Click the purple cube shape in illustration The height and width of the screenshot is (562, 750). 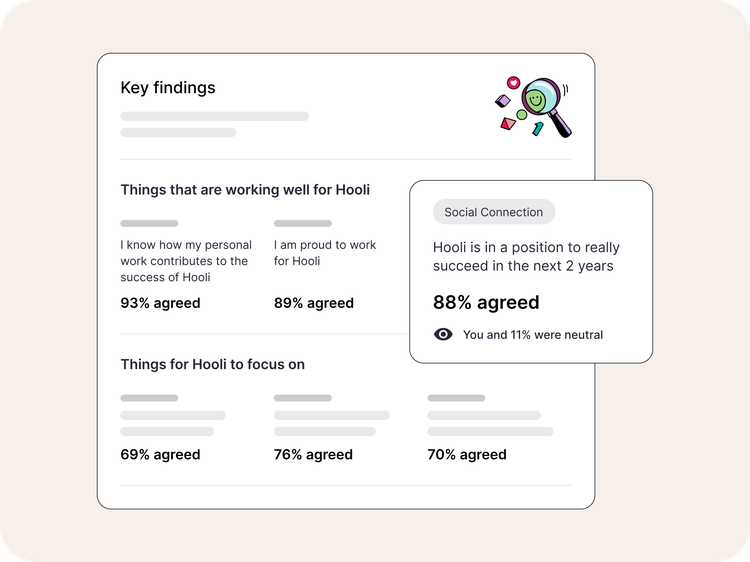point(503,101)
